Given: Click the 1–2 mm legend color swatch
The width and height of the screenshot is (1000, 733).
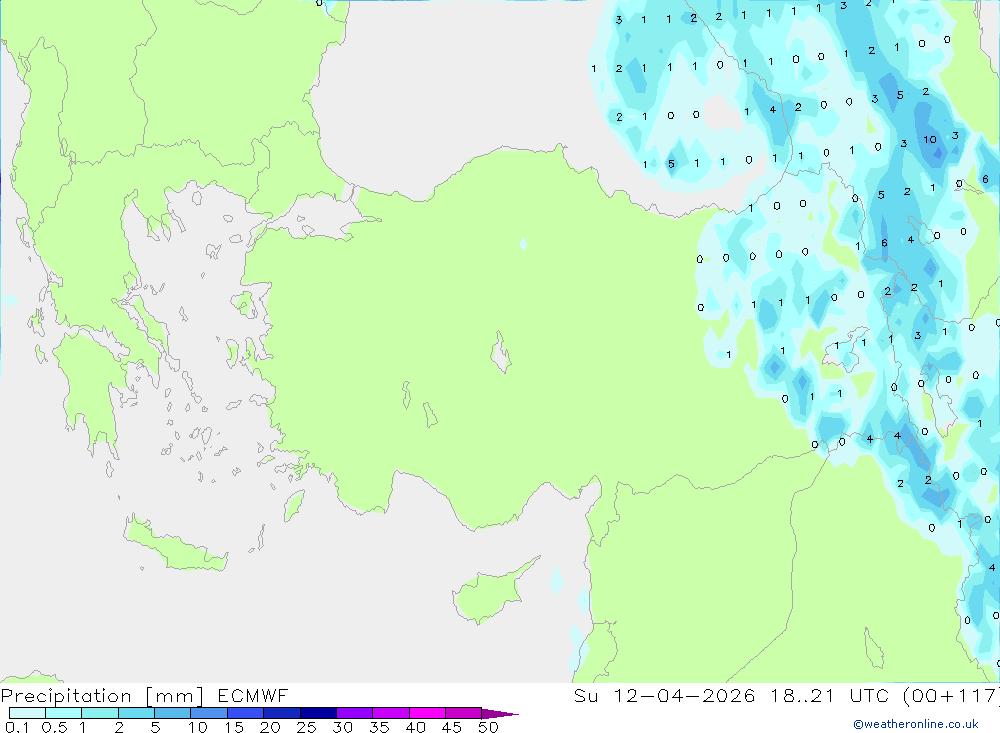Looking at the screenshot, I should [x=100, y=713].
